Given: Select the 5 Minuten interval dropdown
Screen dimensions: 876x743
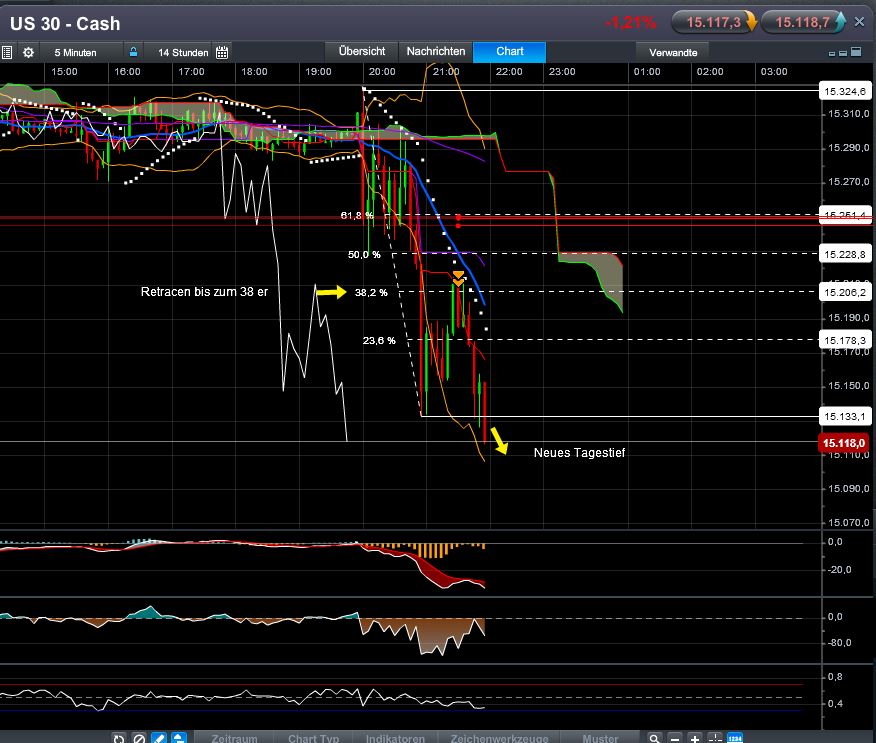Looking at the screenshot, I should (82, 53).
